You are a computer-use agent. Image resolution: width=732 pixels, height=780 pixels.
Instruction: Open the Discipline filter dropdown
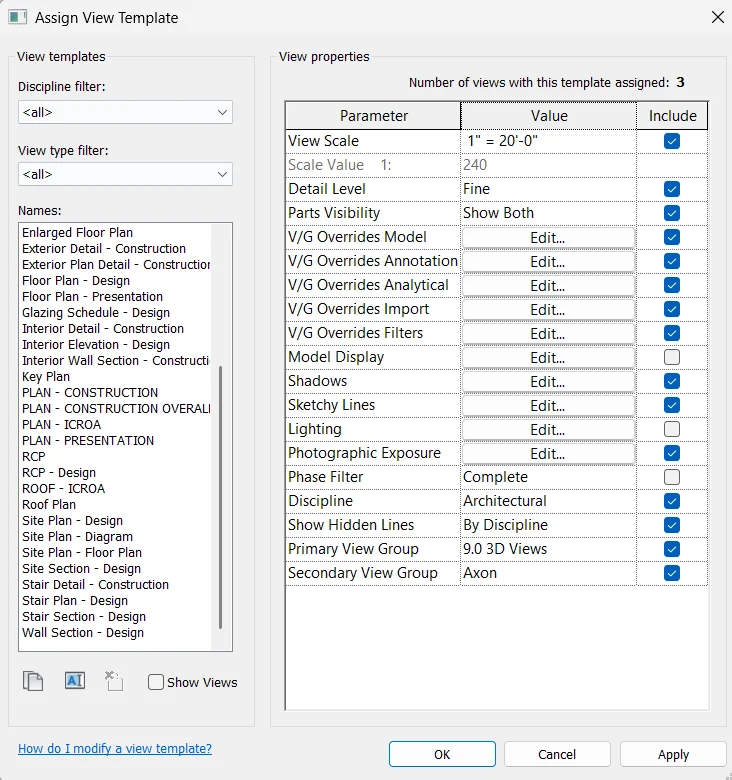coord(125,112)
